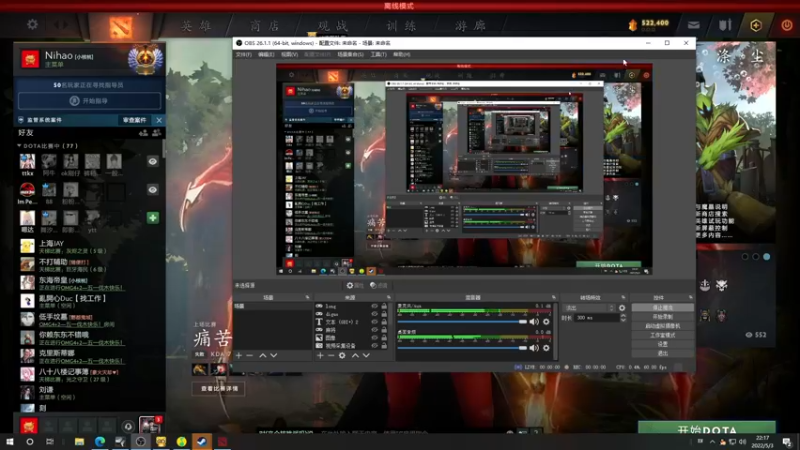
Task: Open OBS Studio from taskbar
Action: point(140,441)
